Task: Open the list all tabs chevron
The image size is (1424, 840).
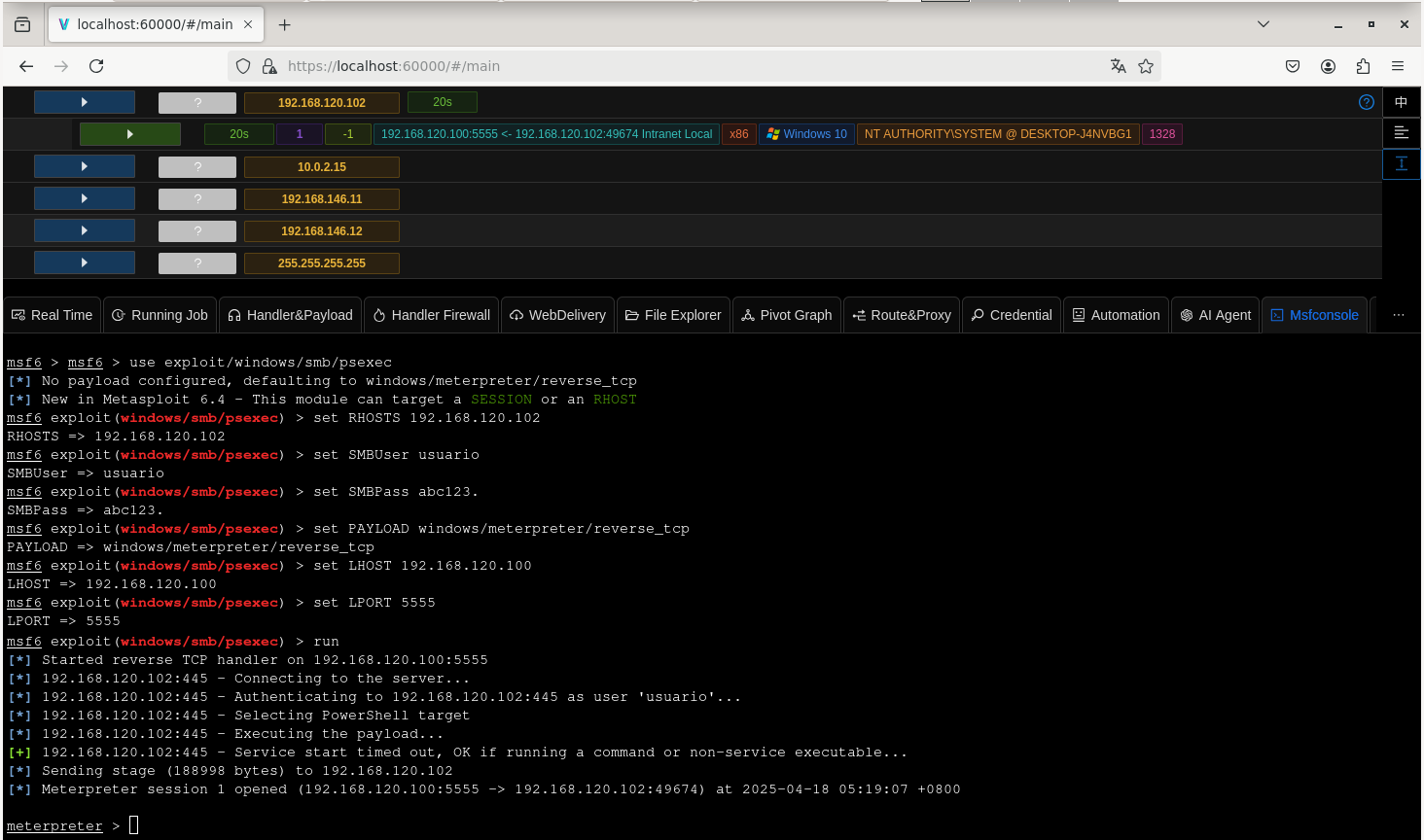Action: [1264, 24]
